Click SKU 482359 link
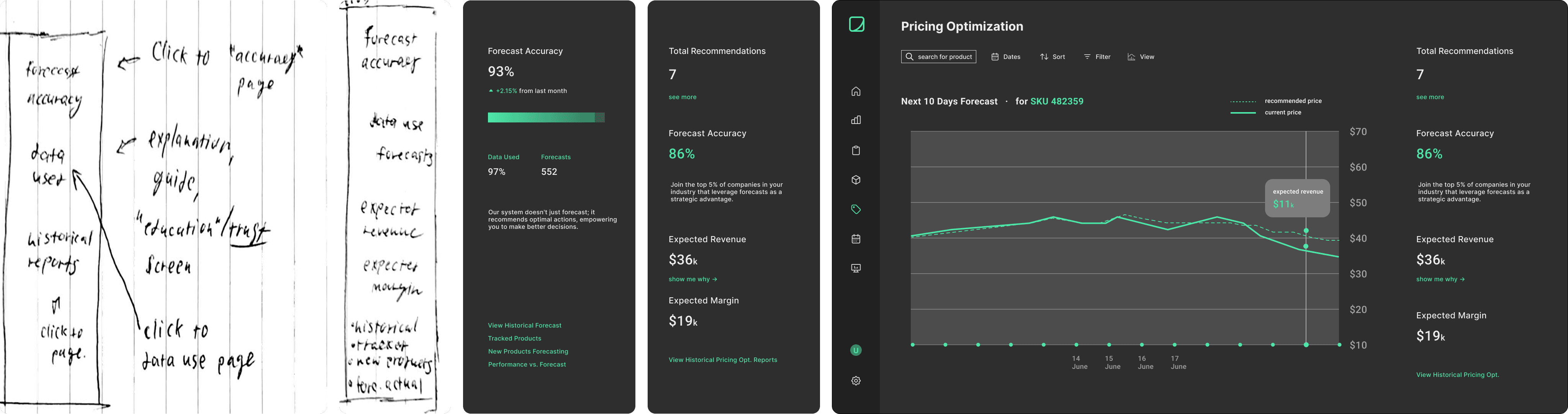1568x414 pixels. (1057, 101)
